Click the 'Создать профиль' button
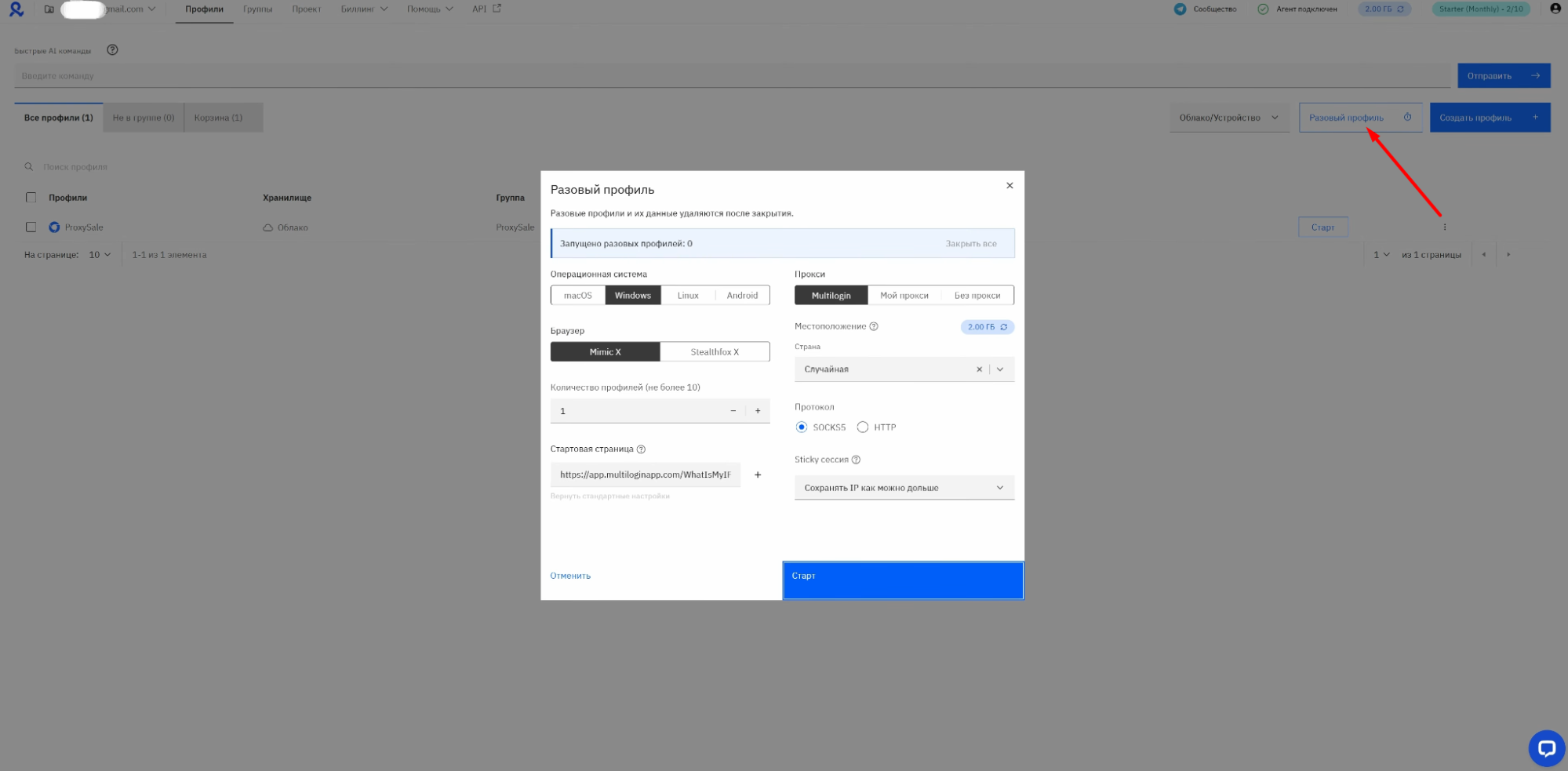The width and height of the screenshot is (1568, 771). tap(1490, 118)
